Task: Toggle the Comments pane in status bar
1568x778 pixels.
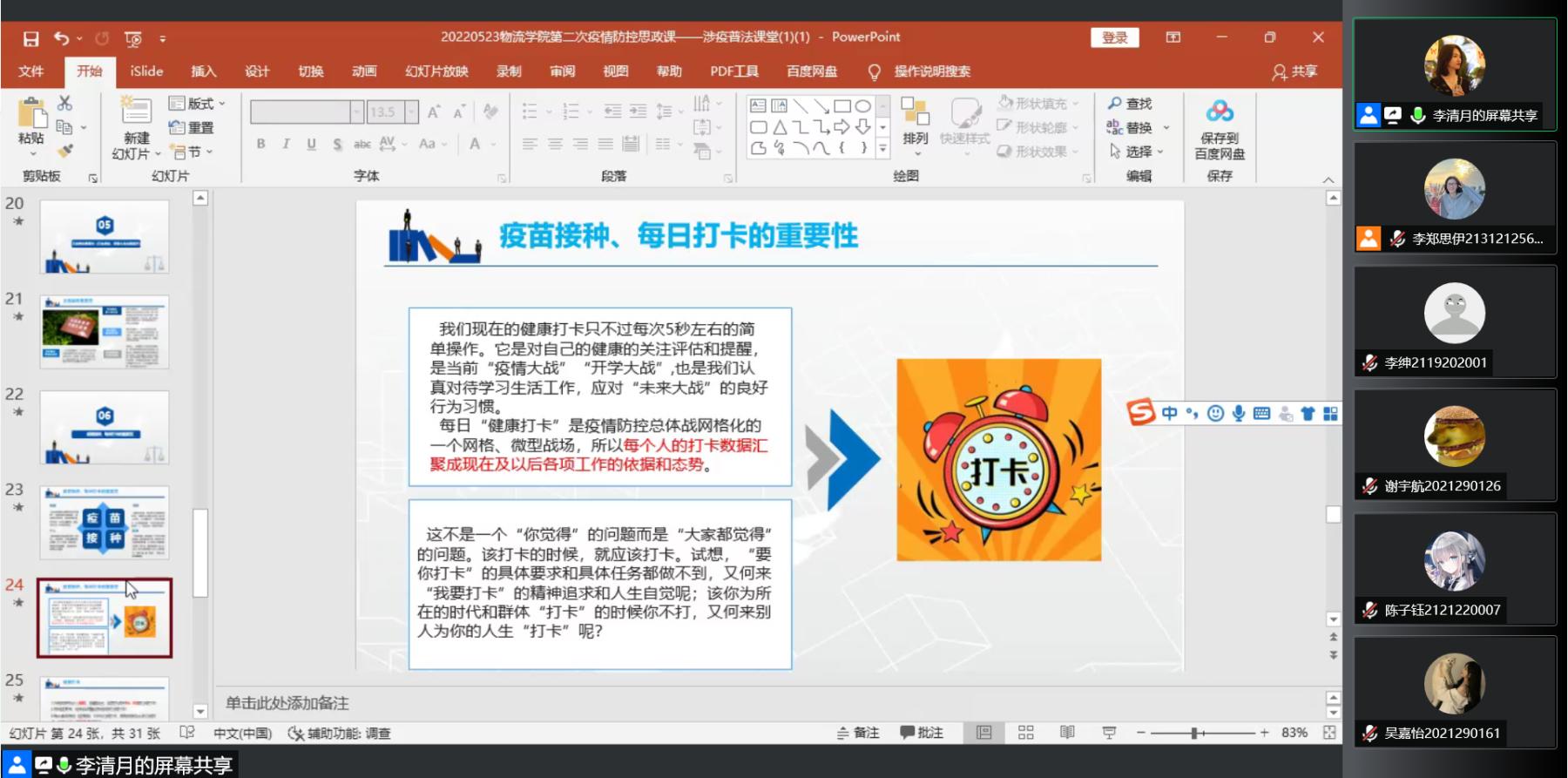Action: [922, 733]
